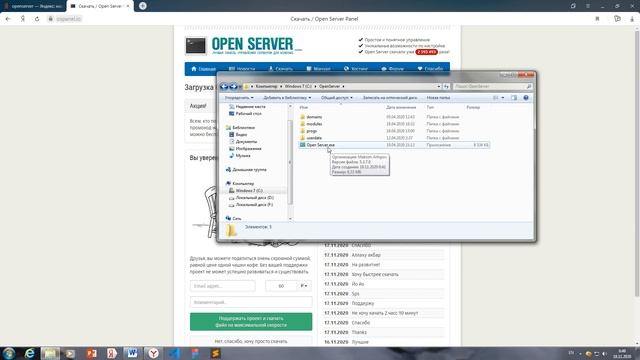
Task: Open PowerPoint from the taskbar
Action: (91, 353)
